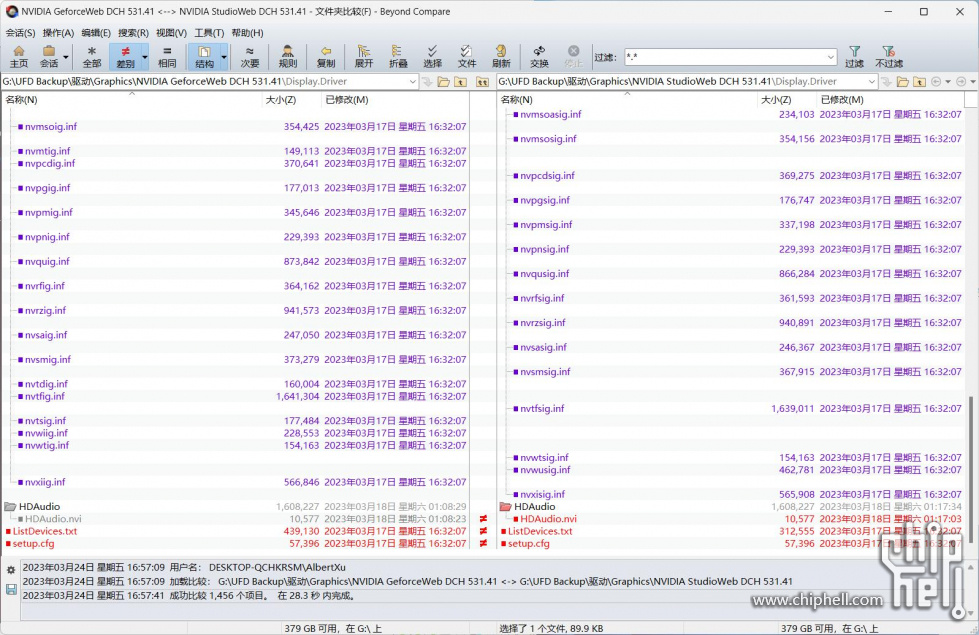This screenshot has width=979, height=635.
Task: Click 展开 (Expand all) in toolbar
Action: (364, 57)
